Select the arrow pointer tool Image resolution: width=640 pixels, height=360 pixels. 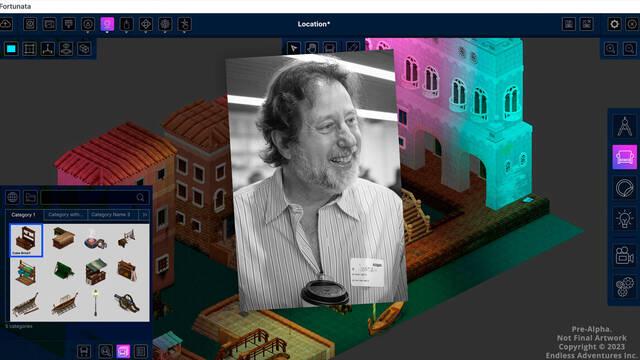tap(293, 48)
